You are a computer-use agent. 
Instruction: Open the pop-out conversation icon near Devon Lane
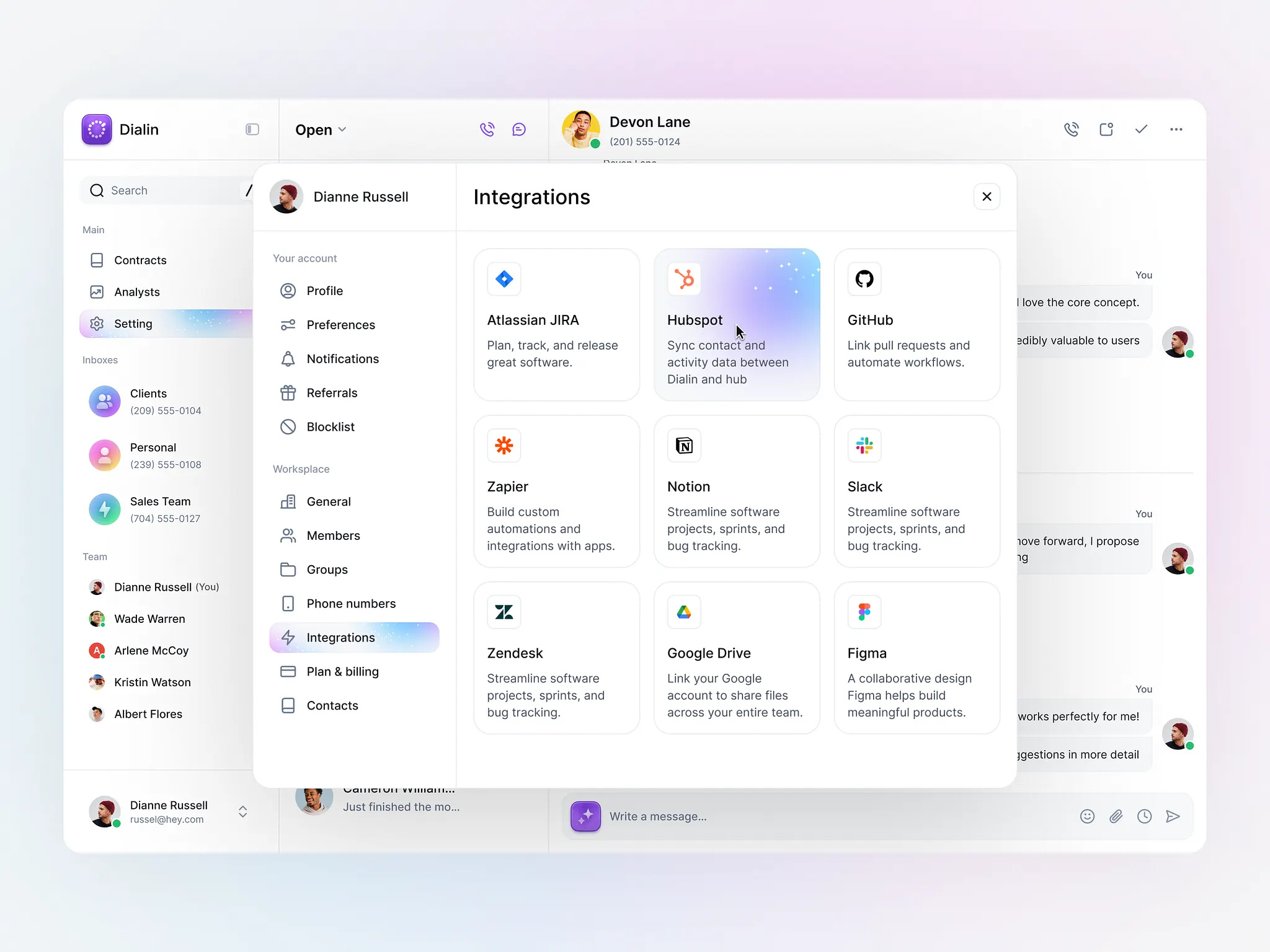(x=1106, y=129)
